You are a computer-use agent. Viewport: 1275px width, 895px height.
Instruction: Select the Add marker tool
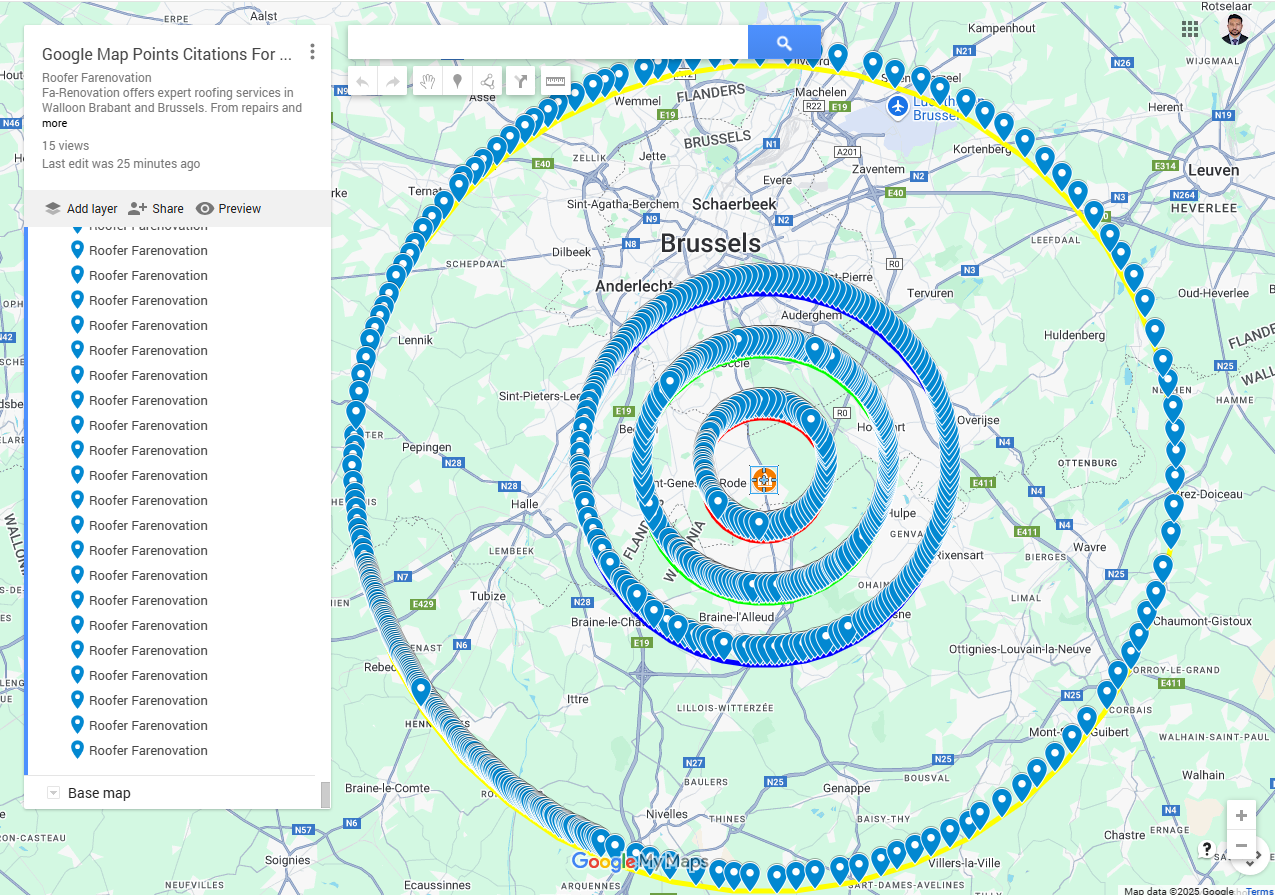pyautogui.click(x=456, y=80)
